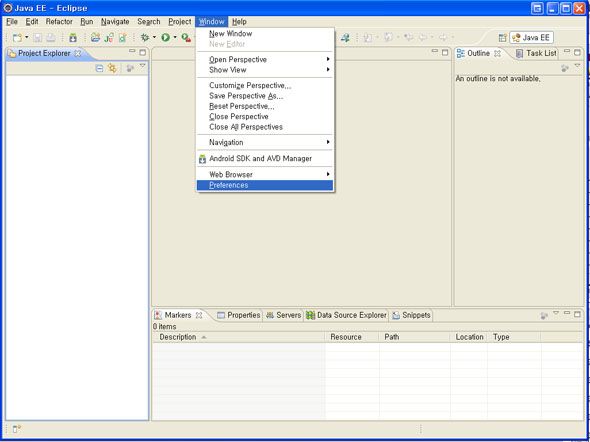Screen dimensions: 590x442
Task: Open the Project Explorer view menu triangle
Action: (x=142, y=66)
